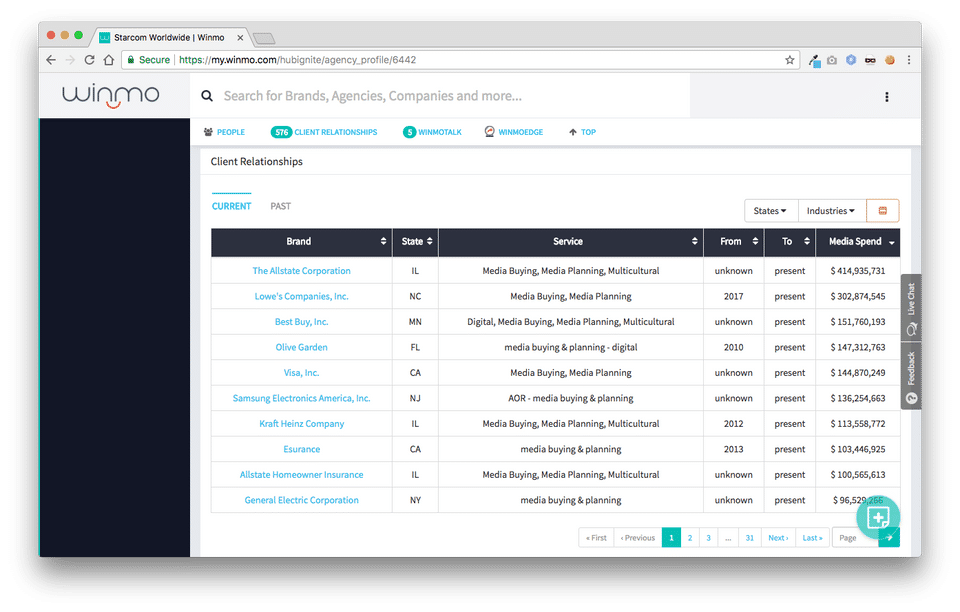Open the Chrome three-dot menu
The height and width of the screenshot is (612, 960).
point(909,60)
